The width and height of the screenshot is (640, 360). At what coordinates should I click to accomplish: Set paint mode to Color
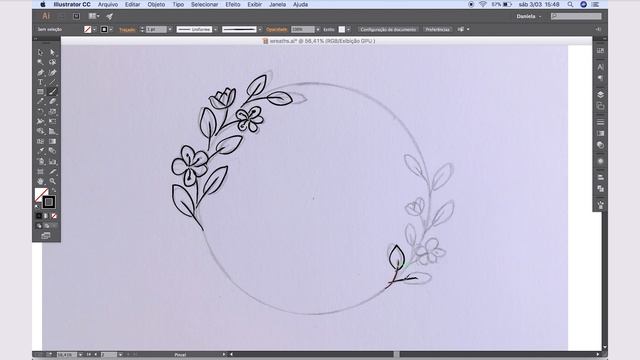click(x=39, y=216)
